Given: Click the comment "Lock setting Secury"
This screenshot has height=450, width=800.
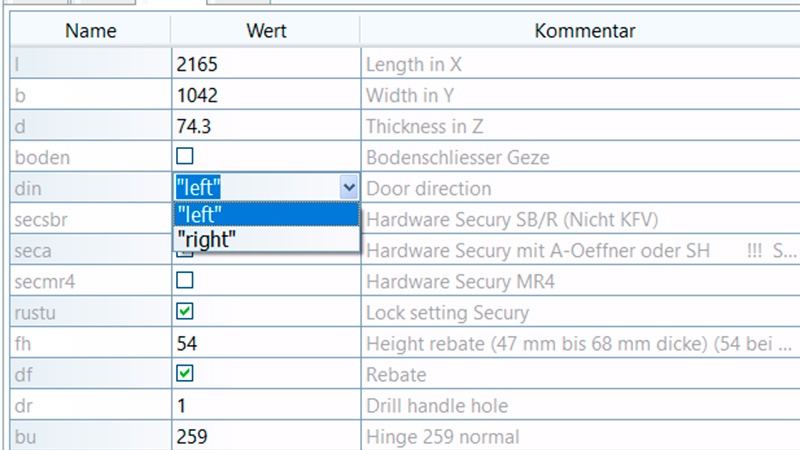Looking at the screenshot, I should [x=447, y=313].
